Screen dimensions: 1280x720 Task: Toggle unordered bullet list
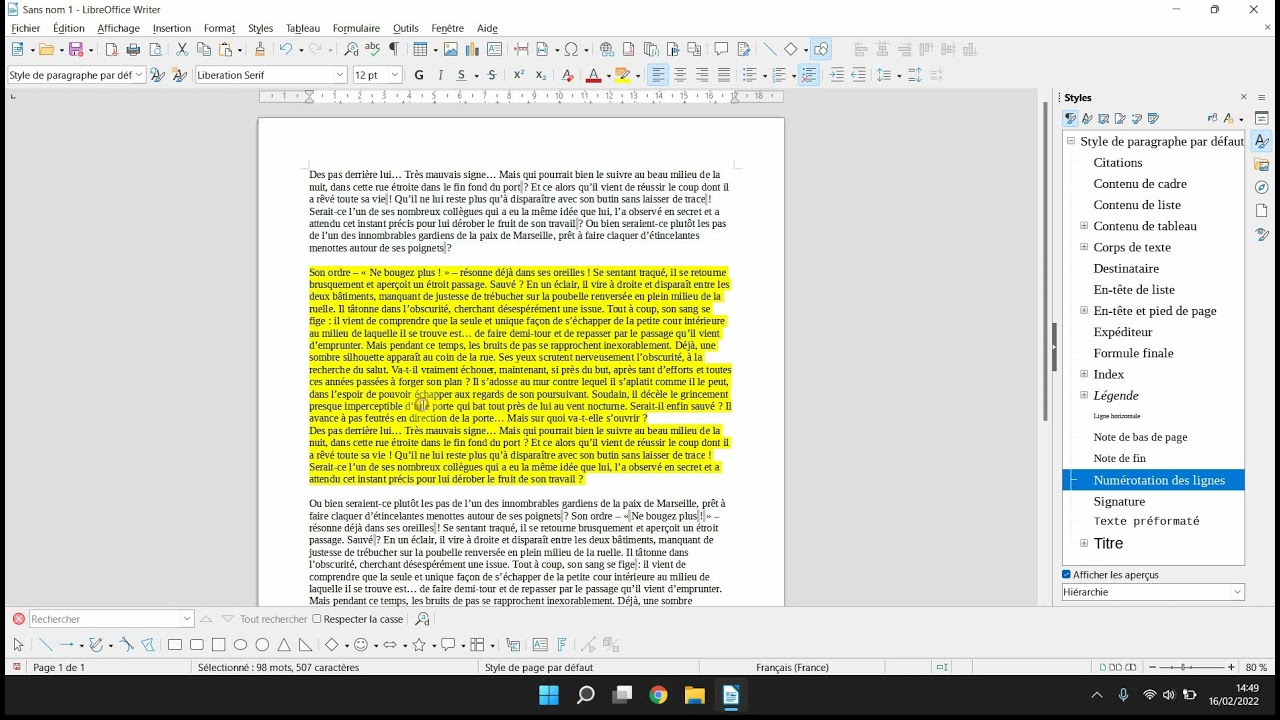(x=750, y=75)
